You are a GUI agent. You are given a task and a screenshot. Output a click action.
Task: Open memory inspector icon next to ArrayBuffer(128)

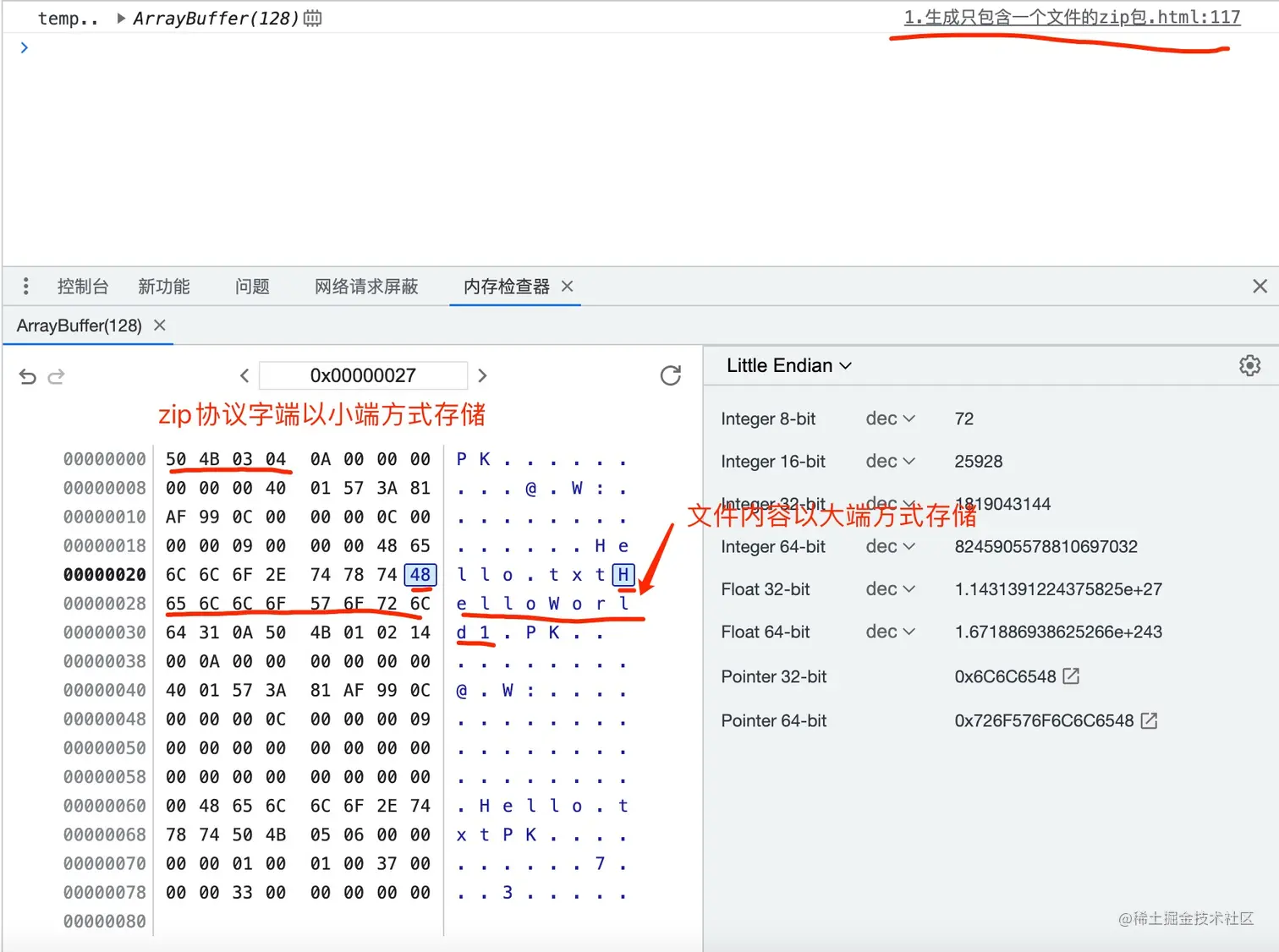click(x=312, y=18)
